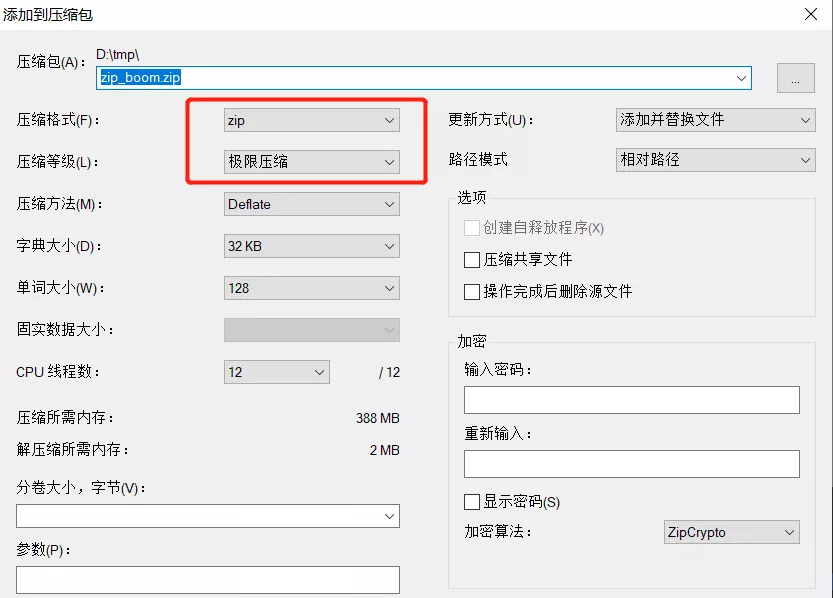The image size is (833, 598).
Task: Open the 压缩方法 Deflate dropdown
Action: point(312,204)
